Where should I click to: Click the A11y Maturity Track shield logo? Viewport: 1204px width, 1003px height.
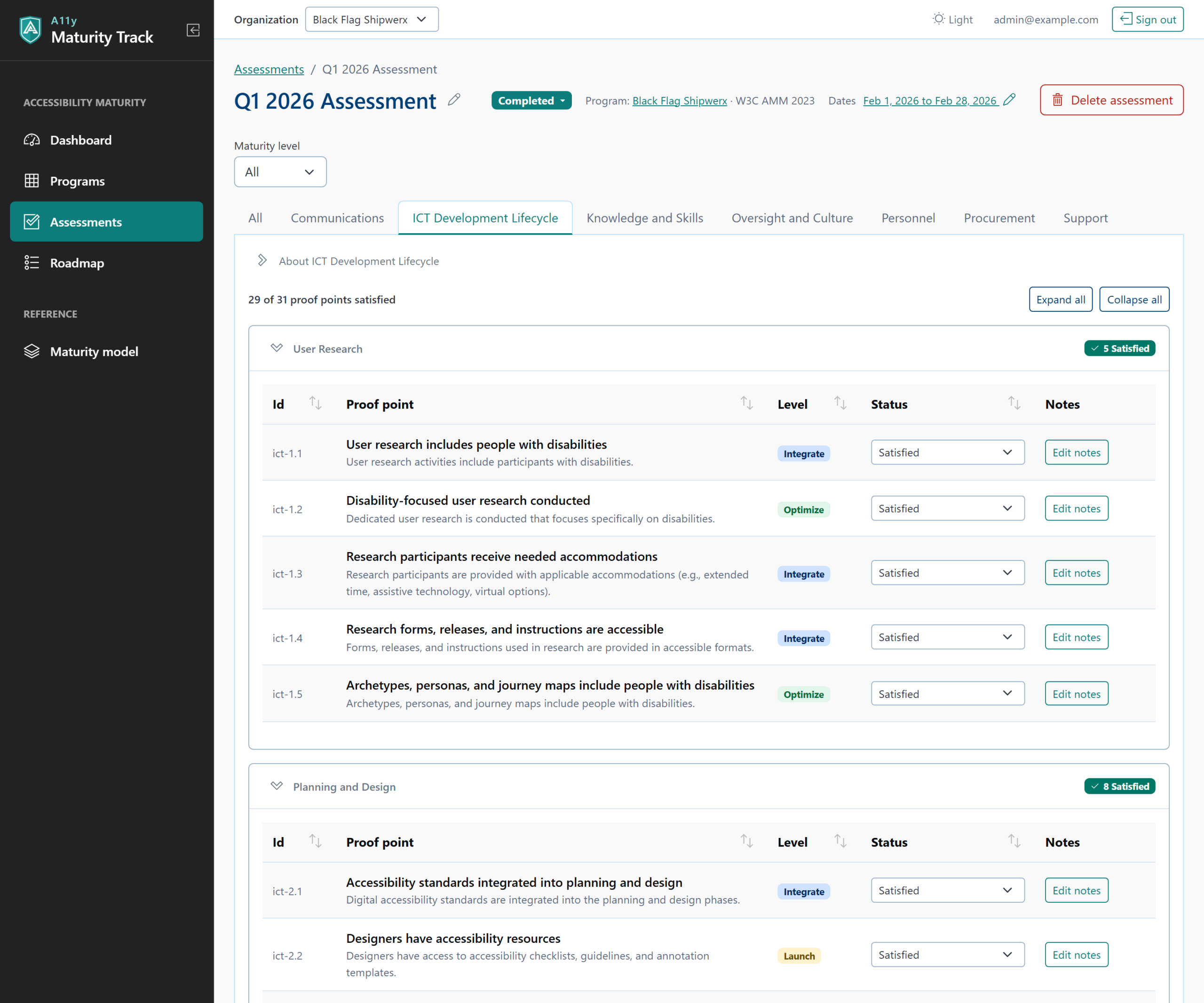click(31, 31)
